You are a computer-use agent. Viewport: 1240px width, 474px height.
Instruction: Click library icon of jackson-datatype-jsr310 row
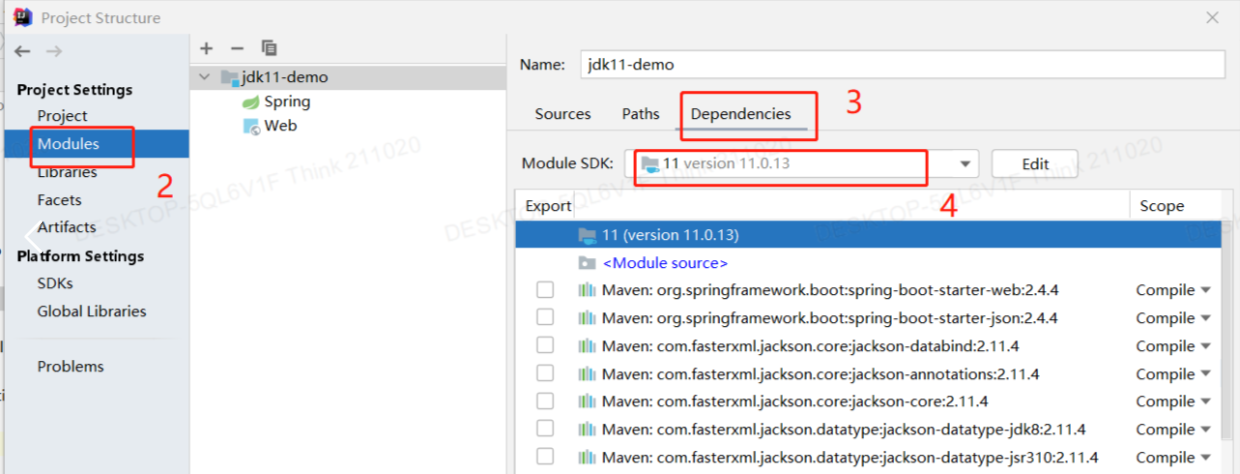tap(587, 457)
